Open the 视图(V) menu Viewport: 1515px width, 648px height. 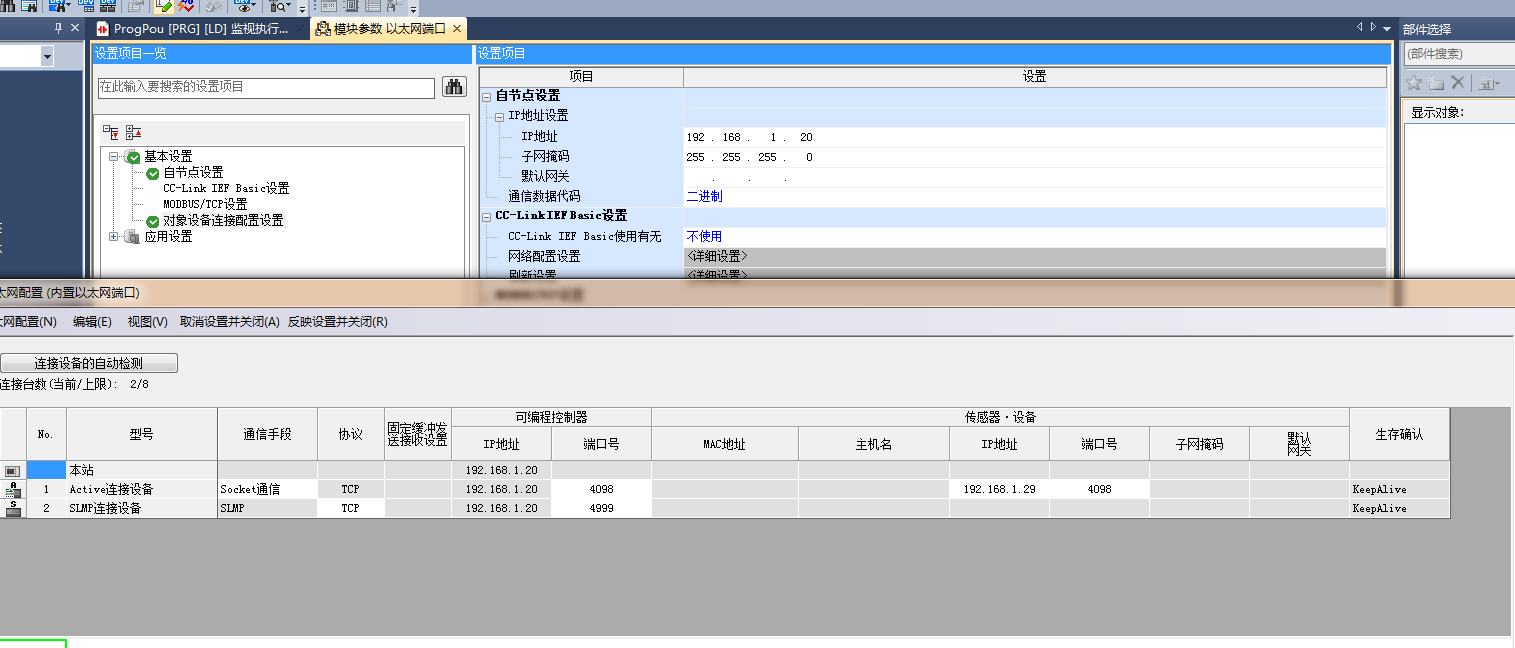147,322
